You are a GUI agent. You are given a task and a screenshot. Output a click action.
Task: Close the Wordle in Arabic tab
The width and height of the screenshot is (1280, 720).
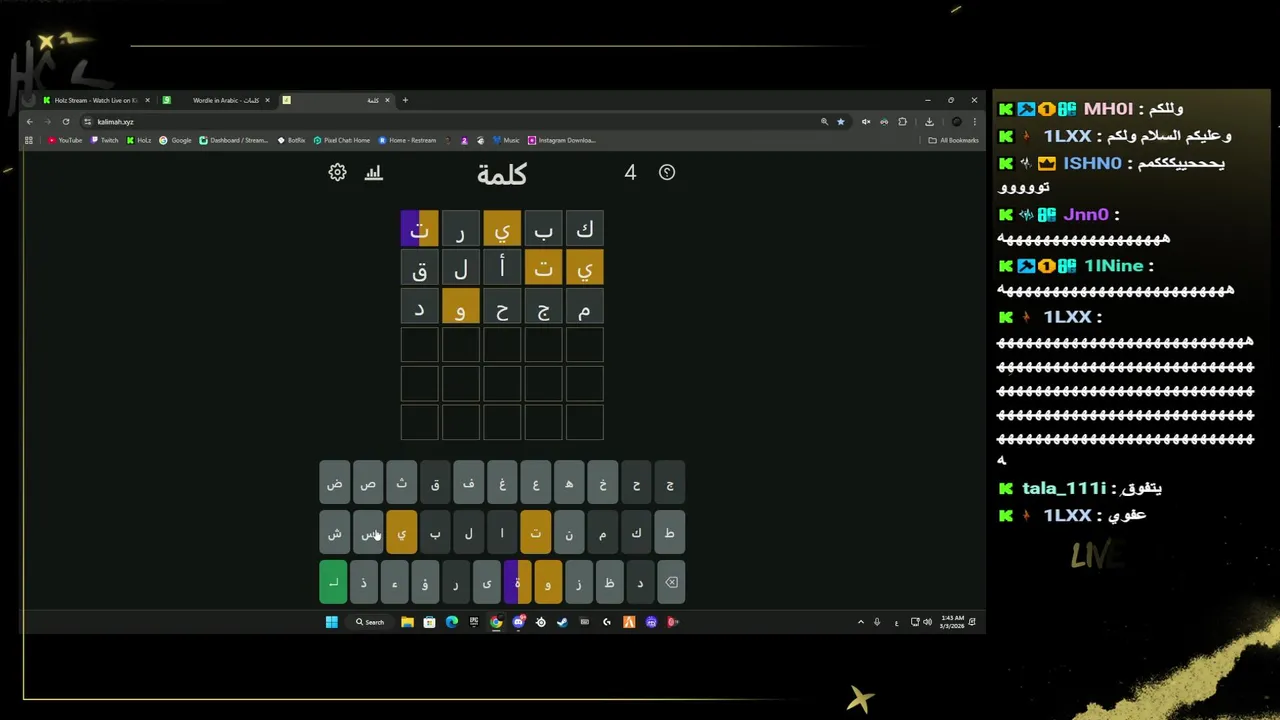click(x=267, y=100)
